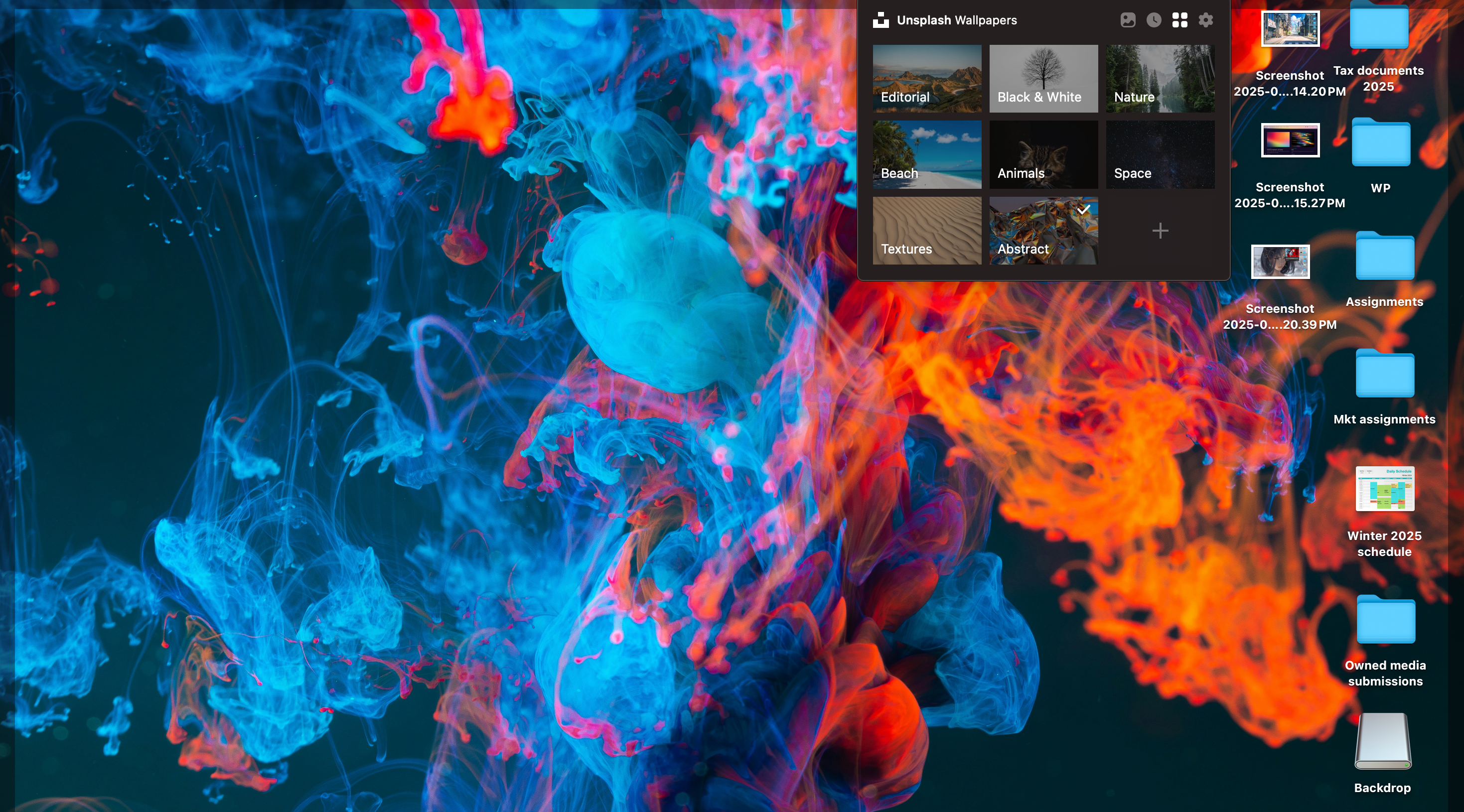Viewport: 1464px width, 812px height.
Task: Select the Screenshot 14.20 PM file
Action: [x=1290, y=28]
